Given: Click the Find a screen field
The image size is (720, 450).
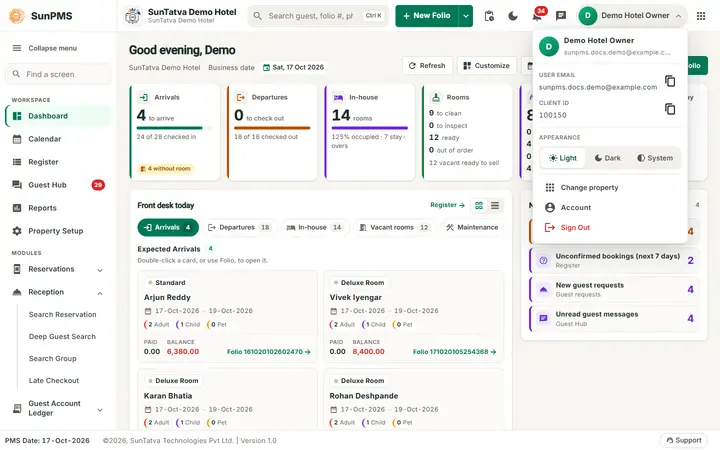Looking at the screenshot, I should [58, 74].
